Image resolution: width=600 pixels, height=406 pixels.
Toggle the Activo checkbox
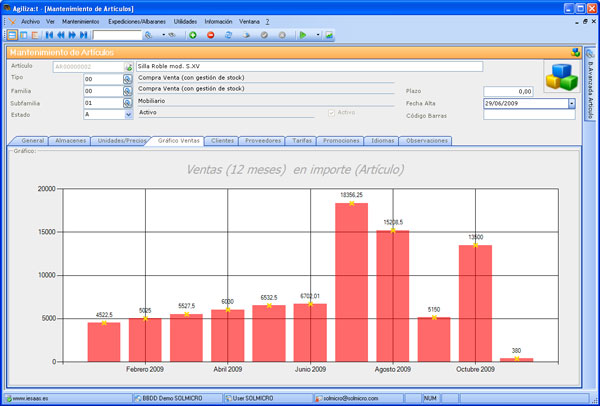(332, 113)
